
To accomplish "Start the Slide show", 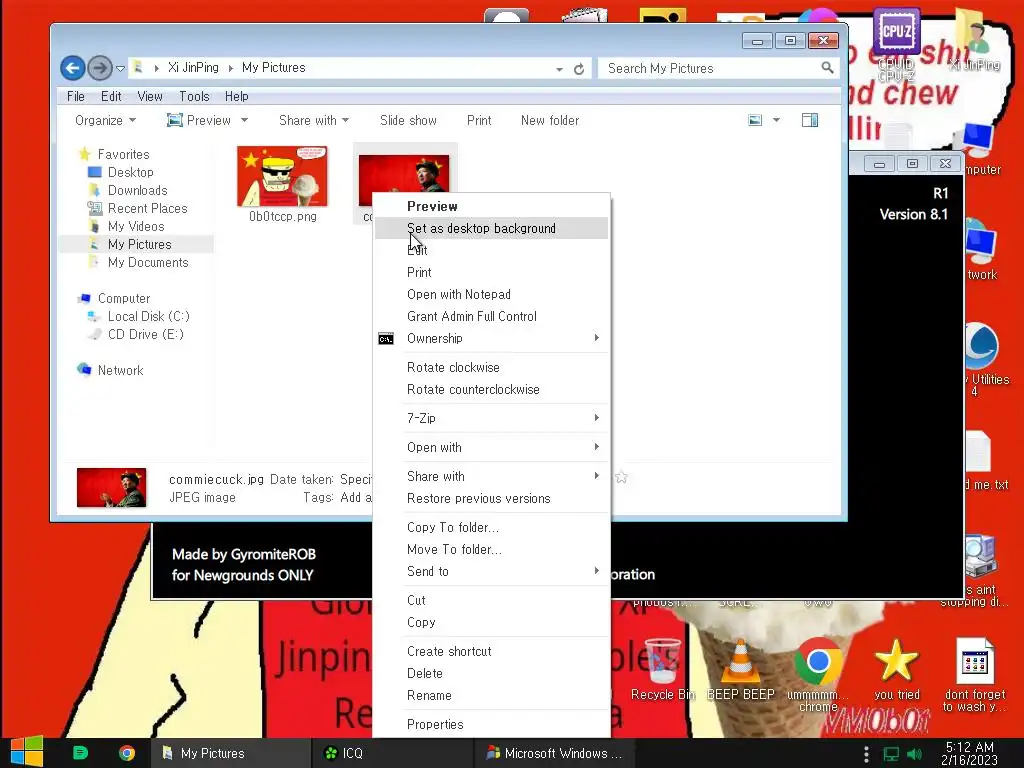I will point(408,120).
